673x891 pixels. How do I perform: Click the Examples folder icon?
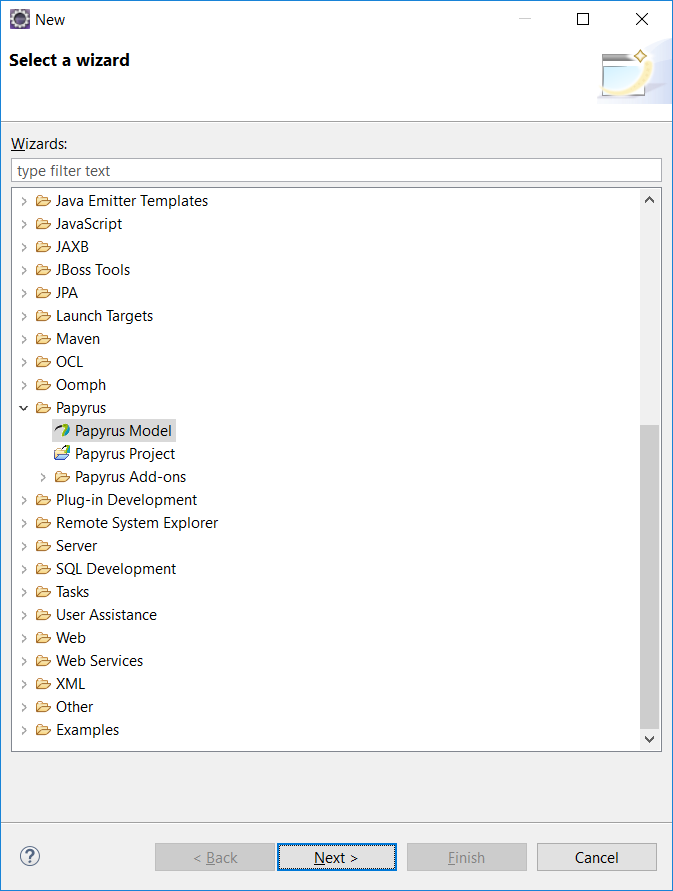click(43, 730)
